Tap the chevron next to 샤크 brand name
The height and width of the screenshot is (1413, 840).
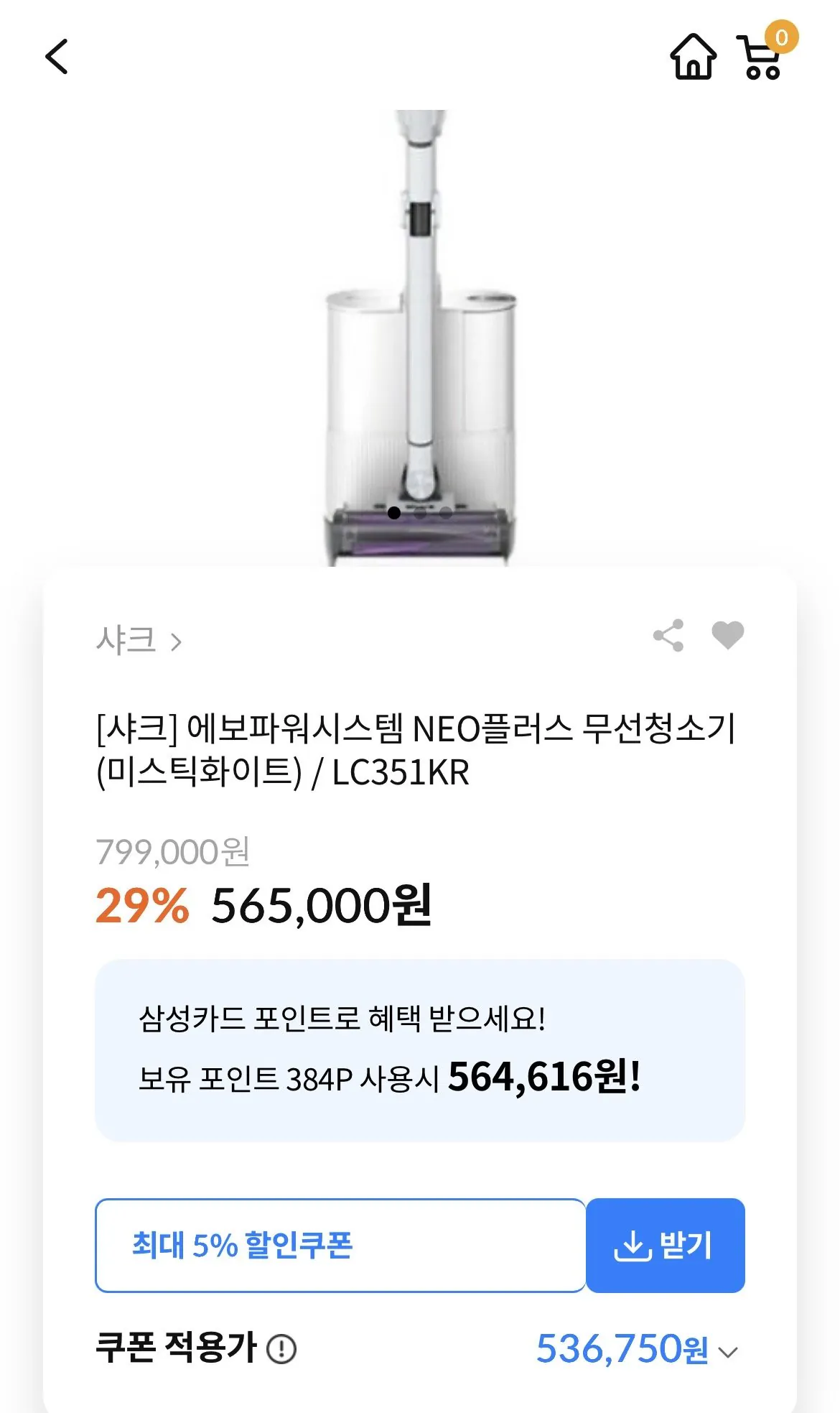pos(175,640)
